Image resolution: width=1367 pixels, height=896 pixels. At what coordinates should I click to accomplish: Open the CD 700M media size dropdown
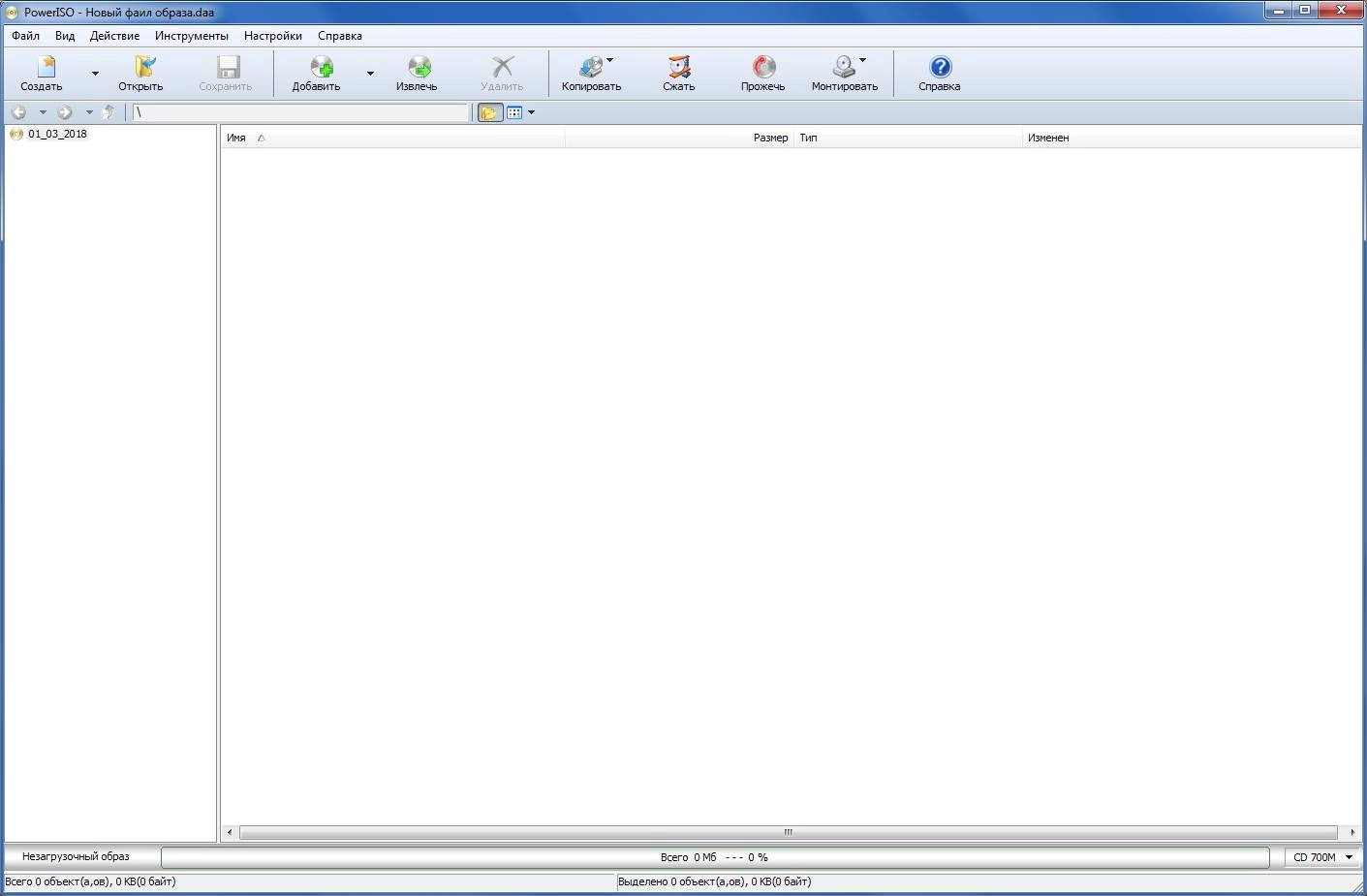pos(1323,857)
